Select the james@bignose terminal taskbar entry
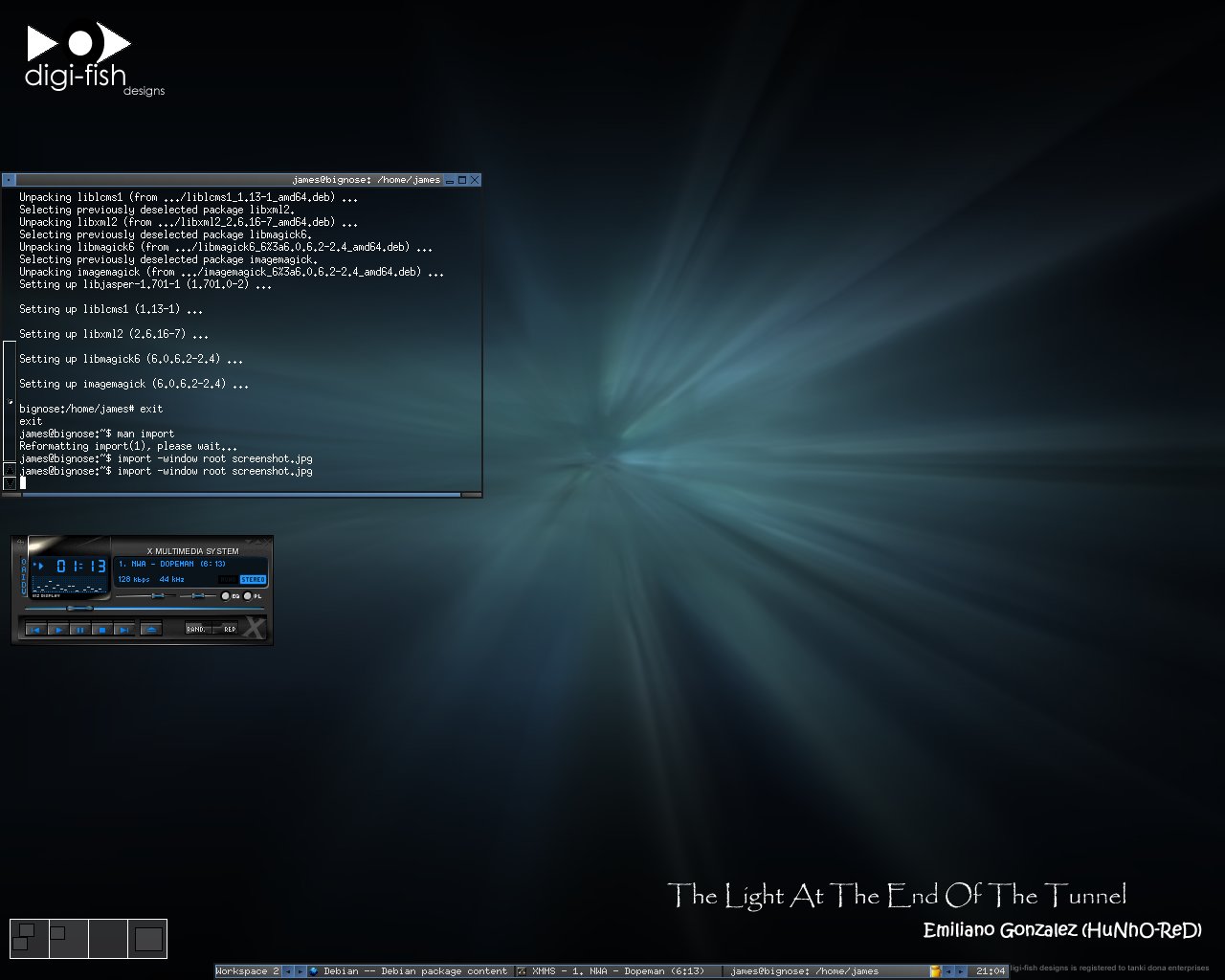The image size is (1225, 980). click(804, 971)
